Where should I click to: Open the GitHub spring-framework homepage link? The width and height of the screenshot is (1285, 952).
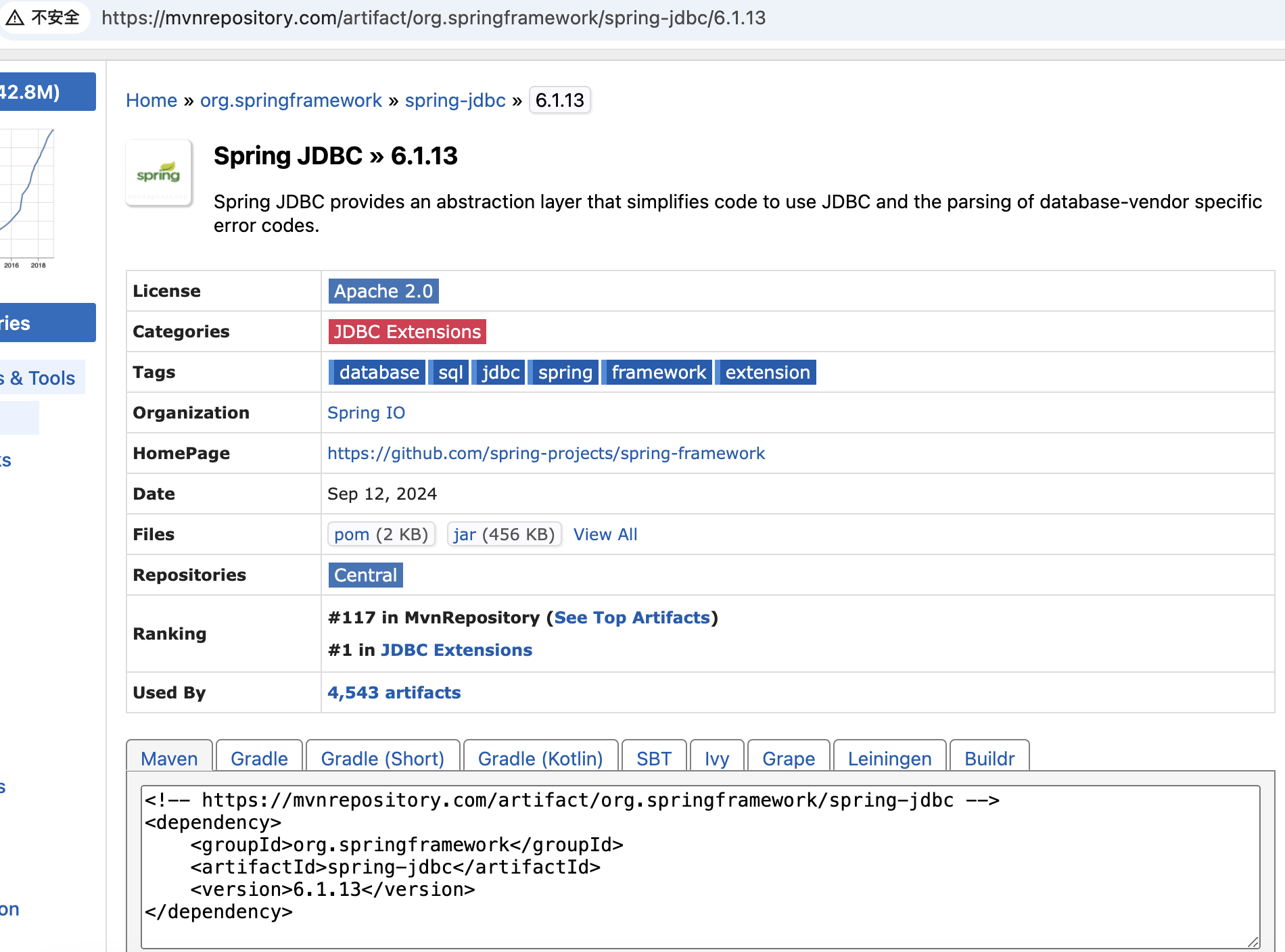click(x=546, y=454)
